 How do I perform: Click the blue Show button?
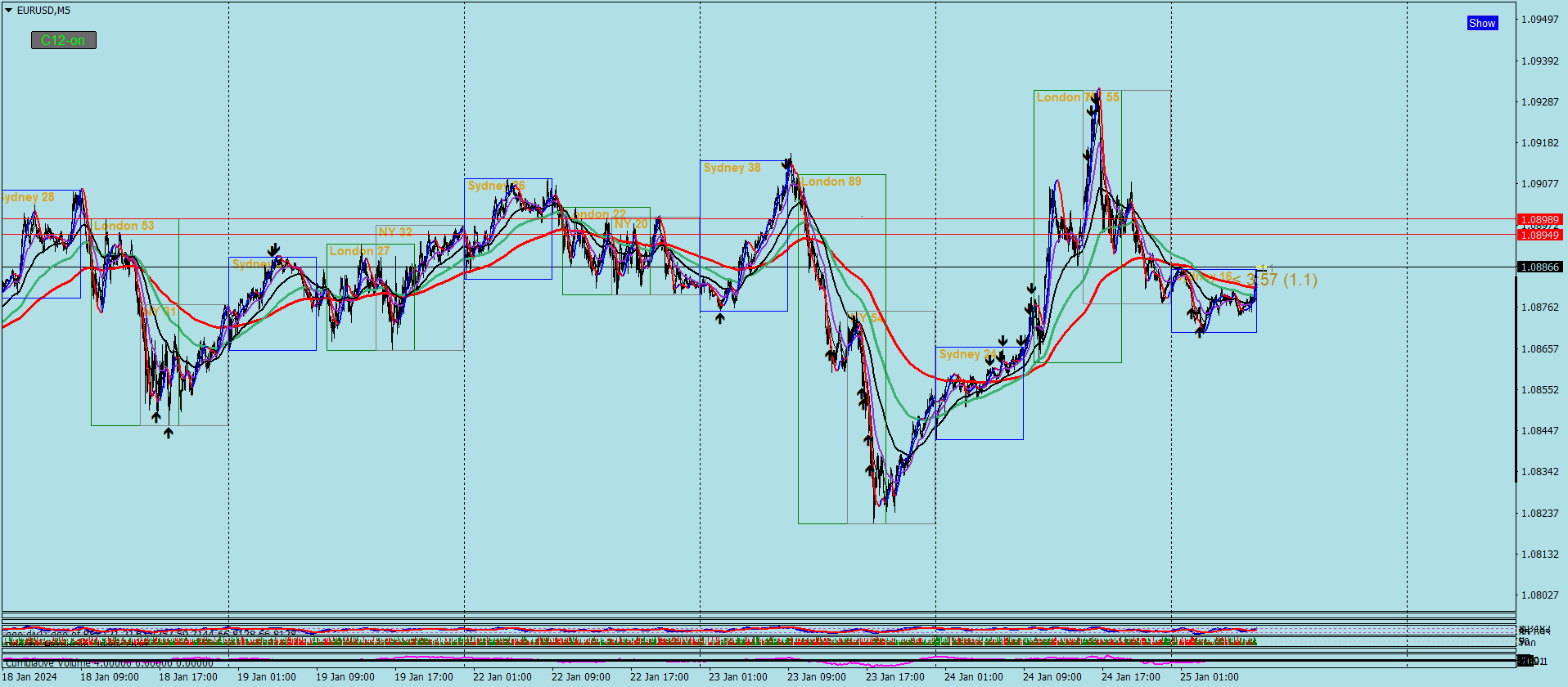1482,23
